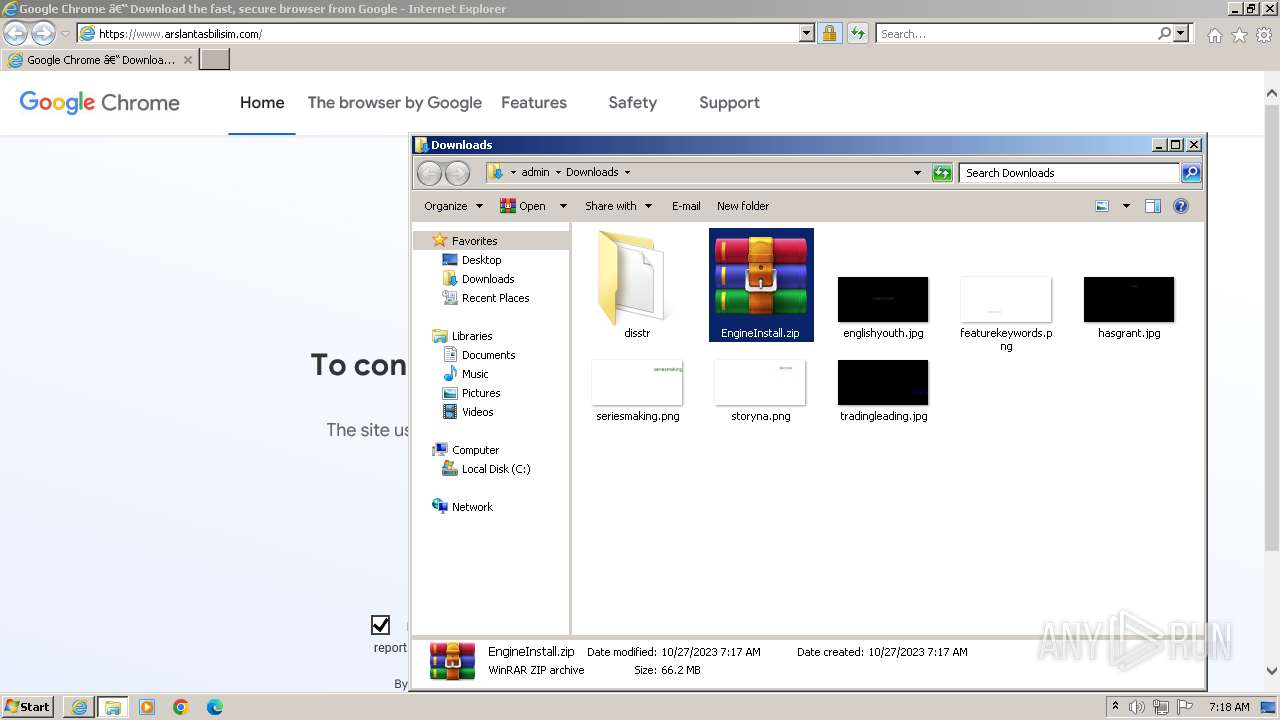Open the Organize dropdown menu
This screenshot has width=1280, height=720.
[x=453, y=206]
